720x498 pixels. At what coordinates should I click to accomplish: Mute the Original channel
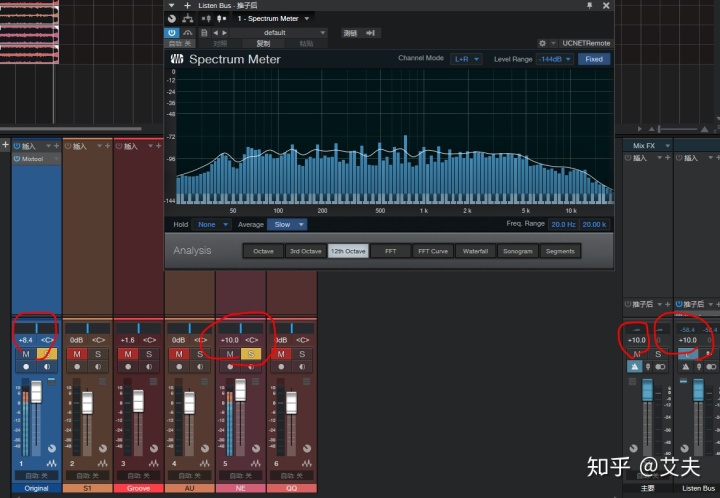[x=26, y=354]
